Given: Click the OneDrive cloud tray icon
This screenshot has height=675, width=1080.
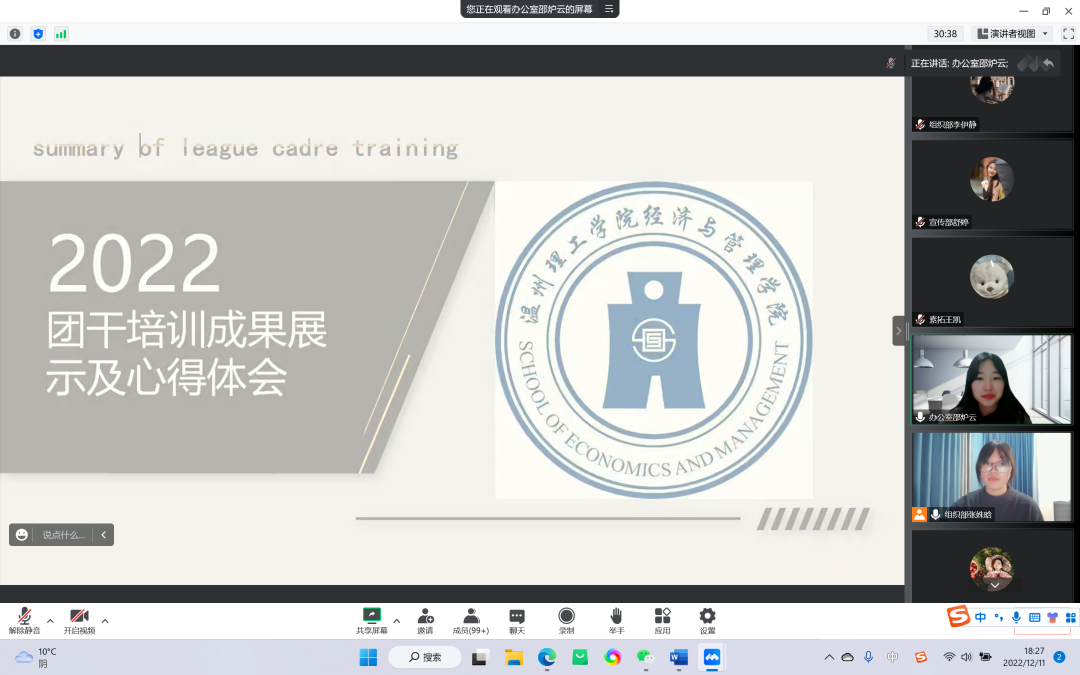Looking at the screenshot, I should tap(848, 657).
